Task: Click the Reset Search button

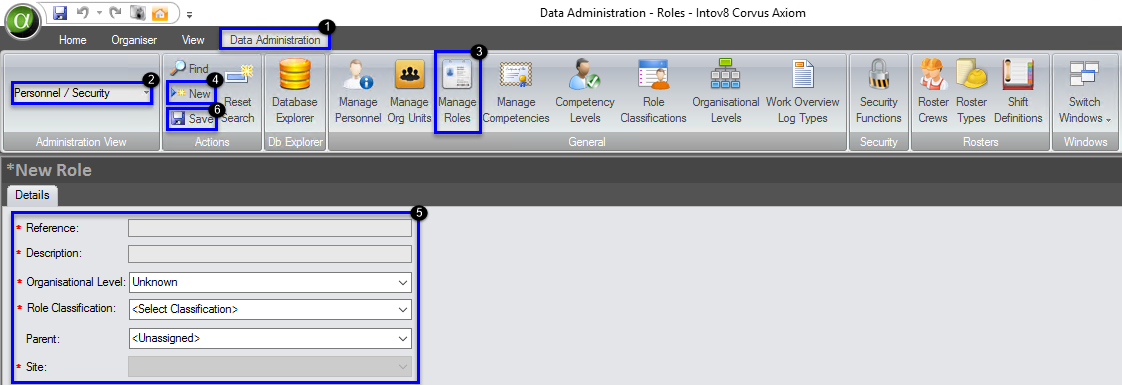Action: pos(238,94)
